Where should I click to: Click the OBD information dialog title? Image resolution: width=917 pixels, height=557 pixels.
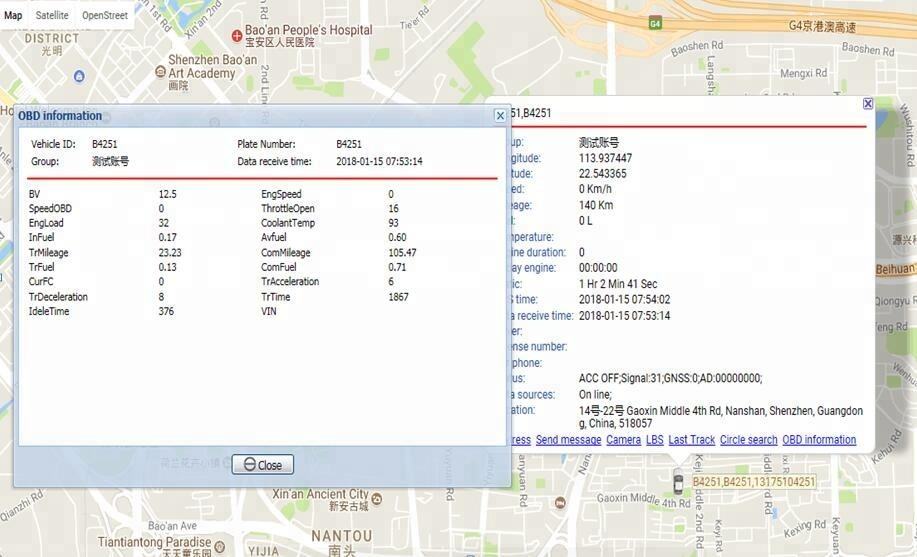tap(60, 116)
